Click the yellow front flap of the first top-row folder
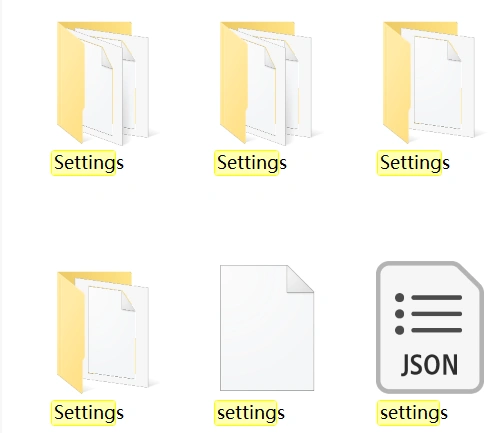 (70, 83)
